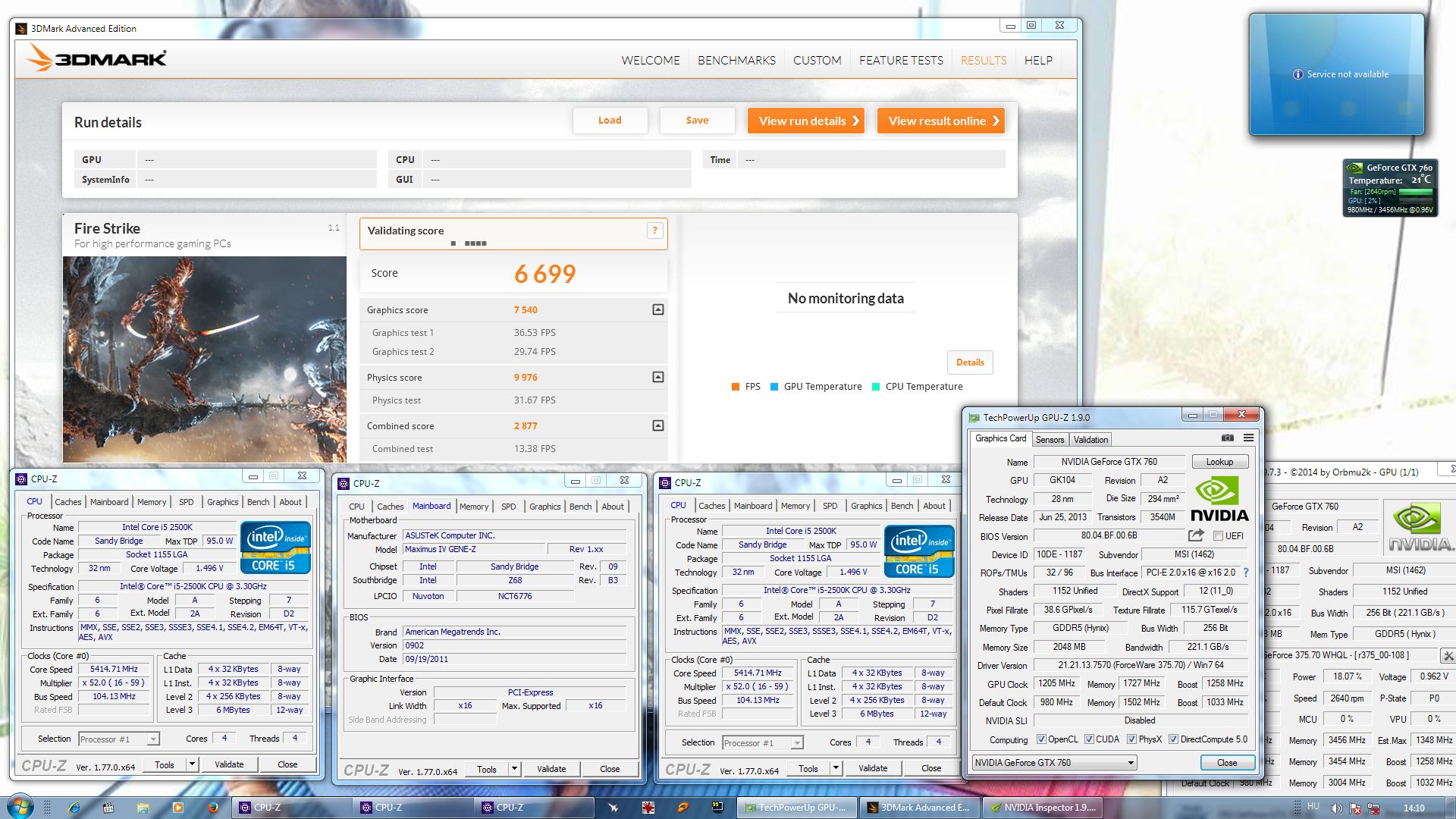The width and height of the screenshot is (1456, 819).
Task: Open the Graphics tab in right CPU-Z
Action: (x=866, y=506)
